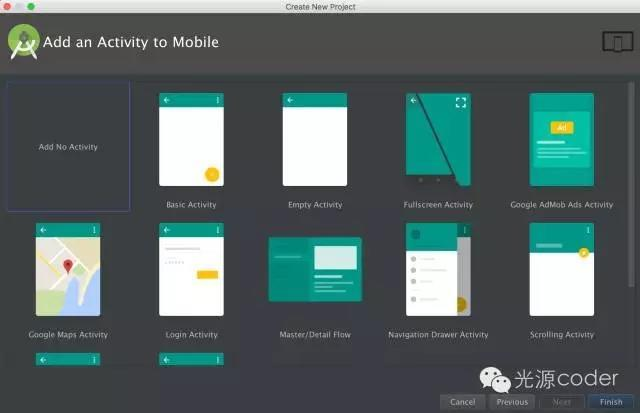Click the Master/Detail Flow label

pos(315,335)
